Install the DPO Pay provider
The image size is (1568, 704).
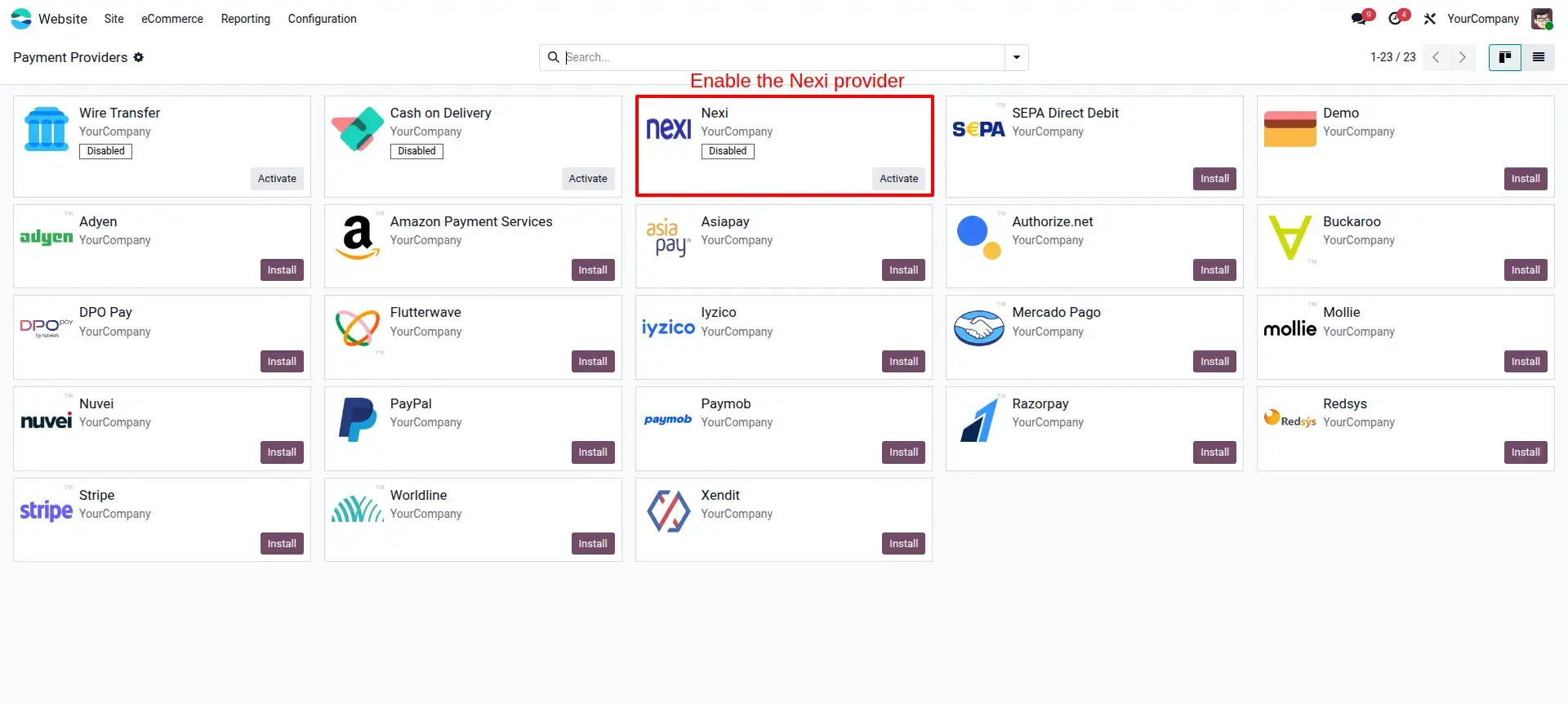tap(282, 362)
